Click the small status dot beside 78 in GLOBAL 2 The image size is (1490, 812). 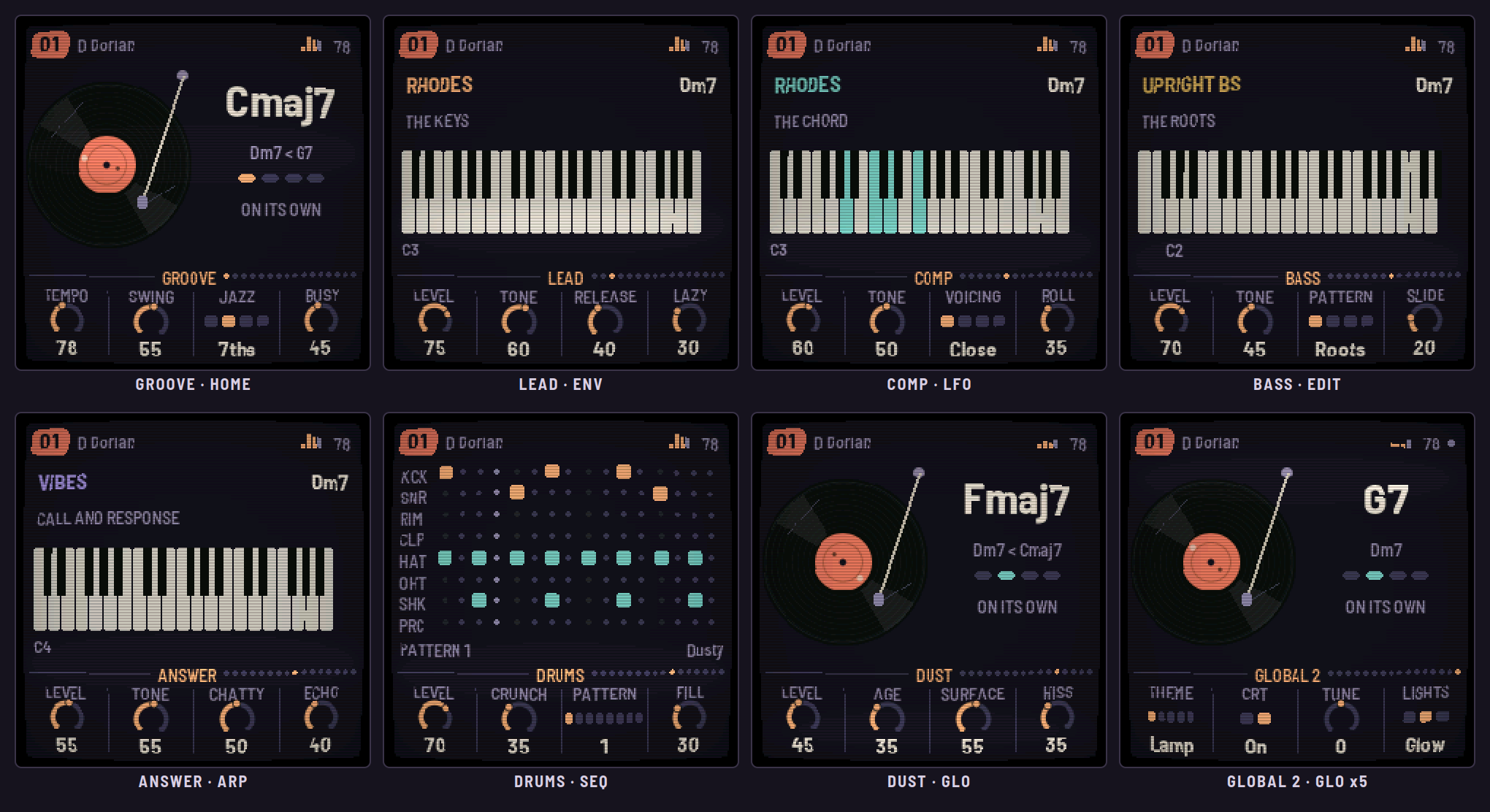1451,443
